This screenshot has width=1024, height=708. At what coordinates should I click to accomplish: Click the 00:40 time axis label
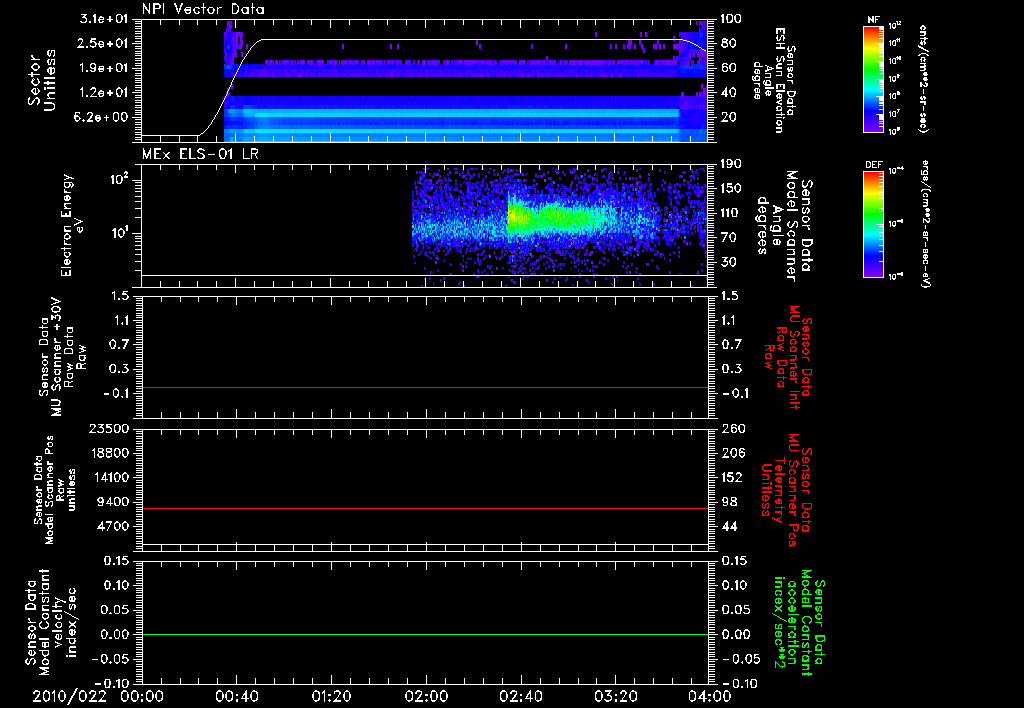pos(236,696)
